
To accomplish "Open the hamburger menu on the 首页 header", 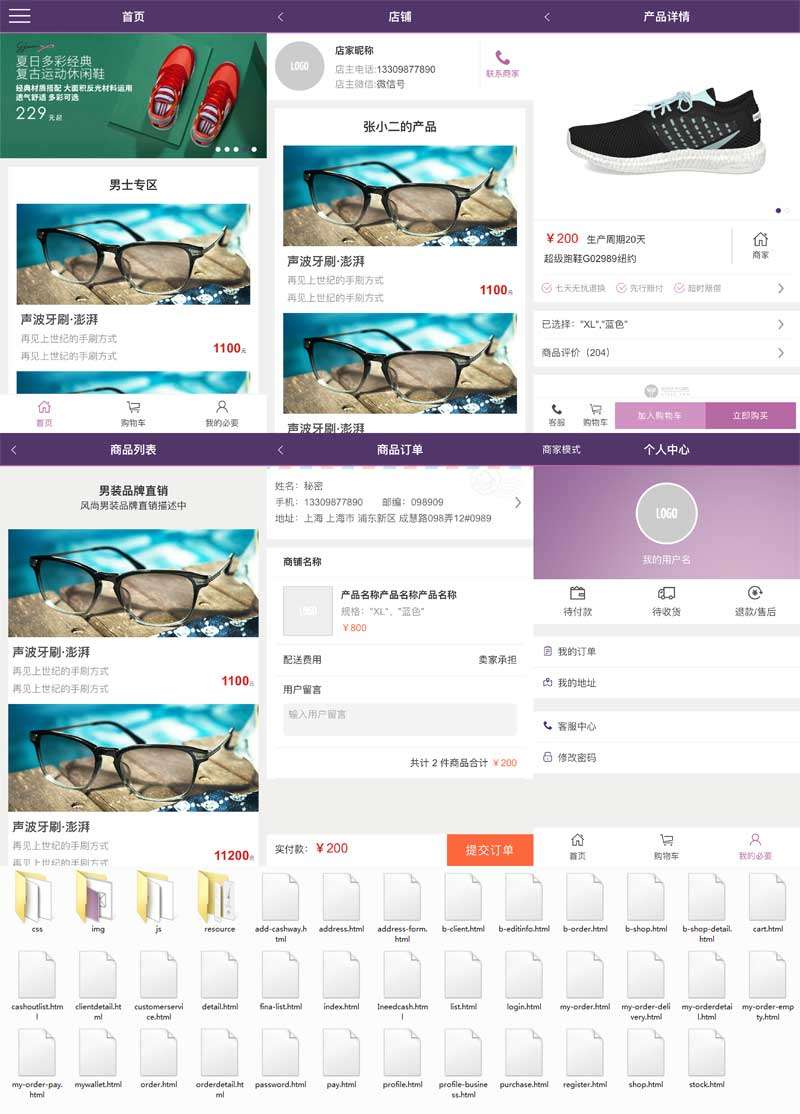I will tap(19, 16).
